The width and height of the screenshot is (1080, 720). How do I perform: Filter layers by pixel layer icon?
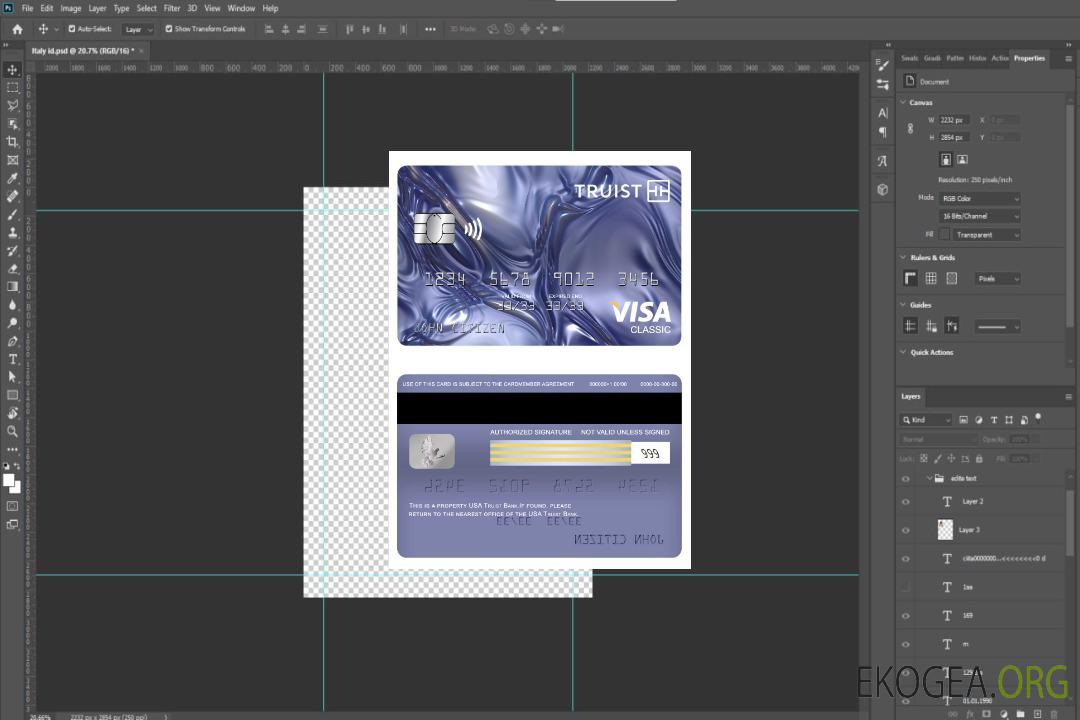(964, 420)
